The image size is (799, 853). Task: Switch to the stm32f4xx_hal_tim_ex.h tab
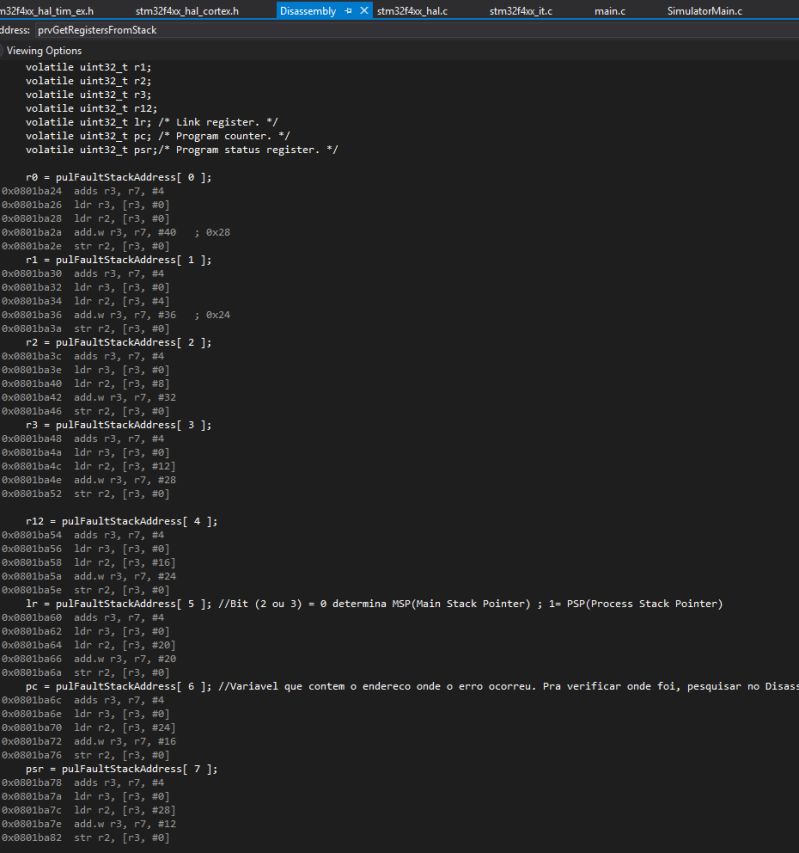47,11
